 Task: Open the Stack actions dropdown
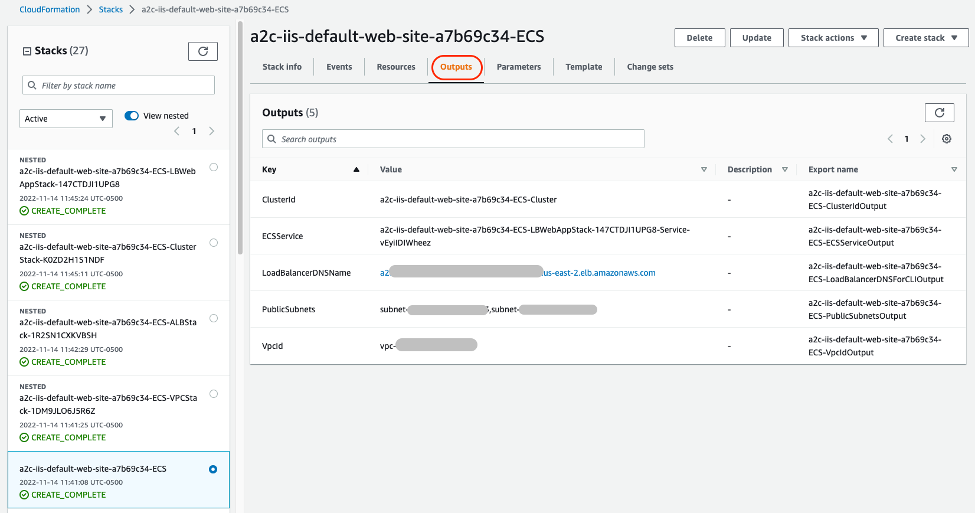[x=833, y=38]
